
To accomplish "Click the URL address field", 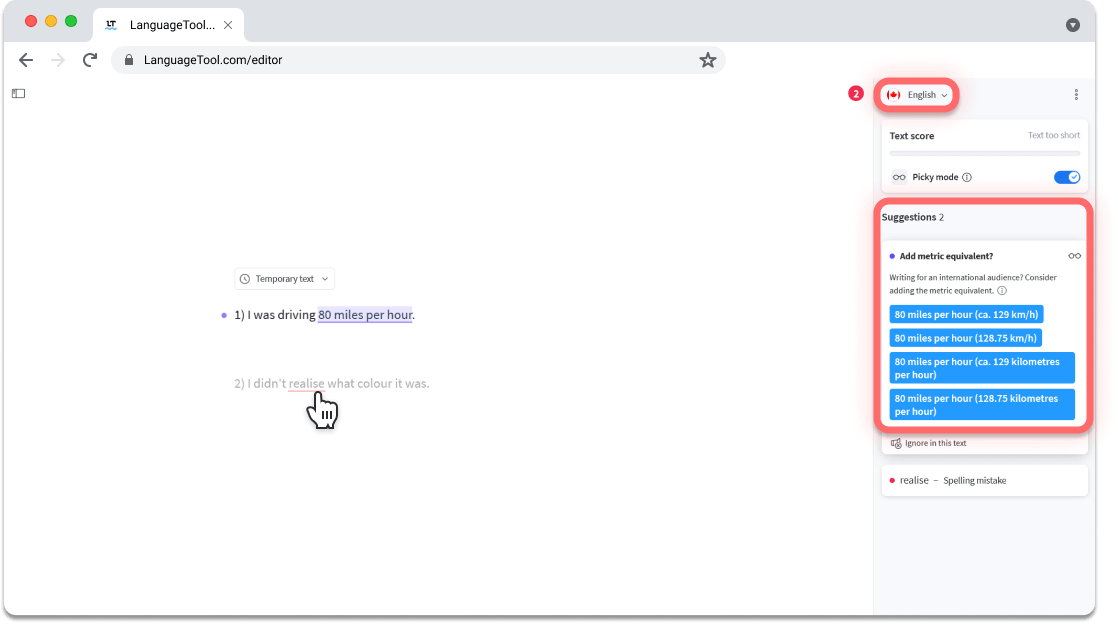I will [x=418, y=60].
